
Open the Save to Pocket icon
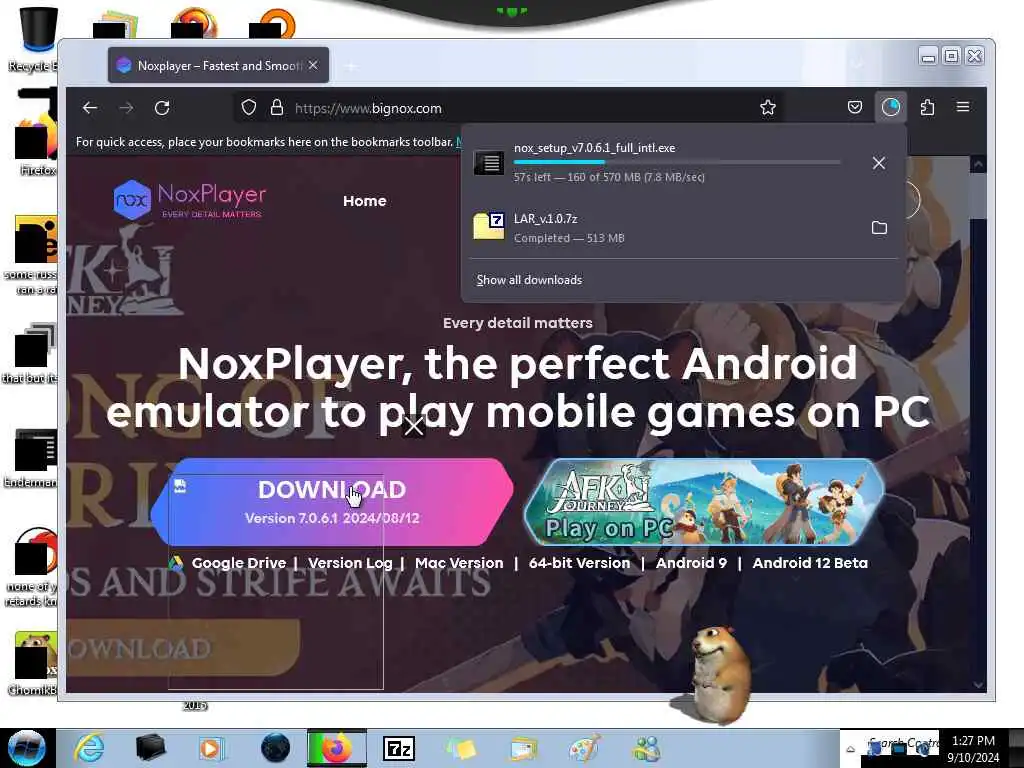855,107
